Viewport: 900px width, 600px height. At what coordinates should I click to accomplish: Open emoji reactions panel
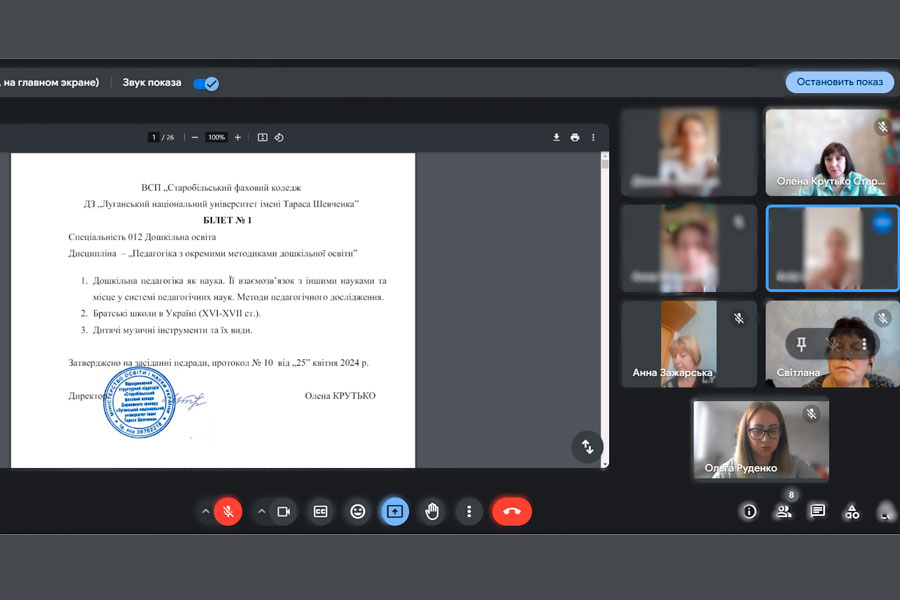pyautogui.click(x=358, y=511)
